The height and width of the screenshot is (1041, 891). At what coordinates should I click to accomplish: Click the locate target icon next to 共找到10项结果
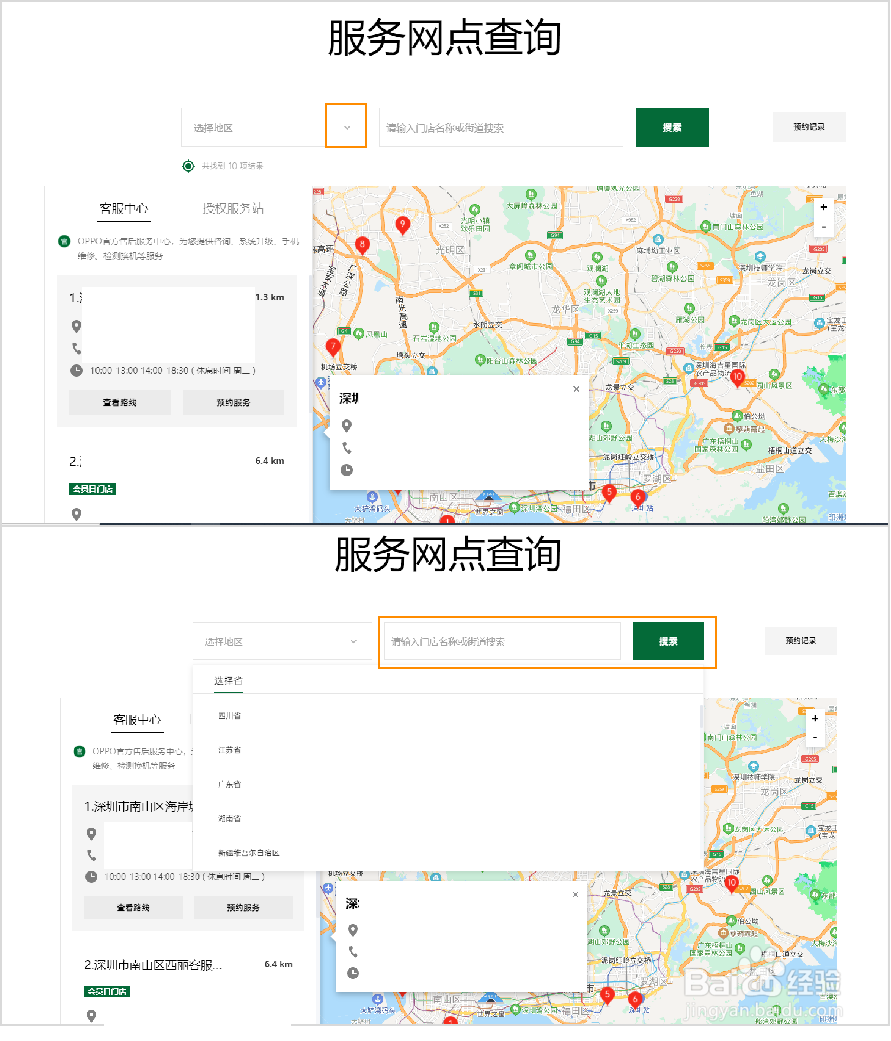189,165
